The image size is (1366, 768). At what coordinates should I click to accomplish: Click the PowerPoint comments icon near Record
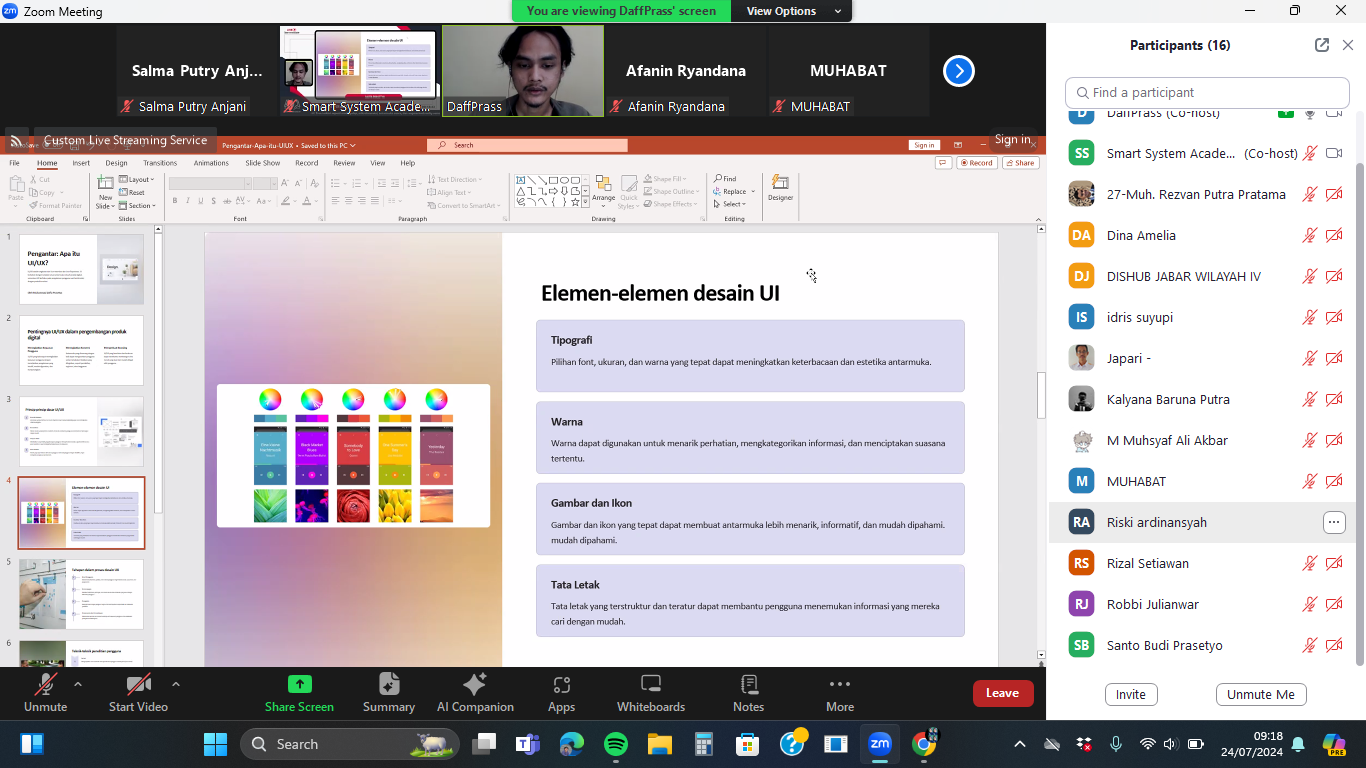pos(943,162)
